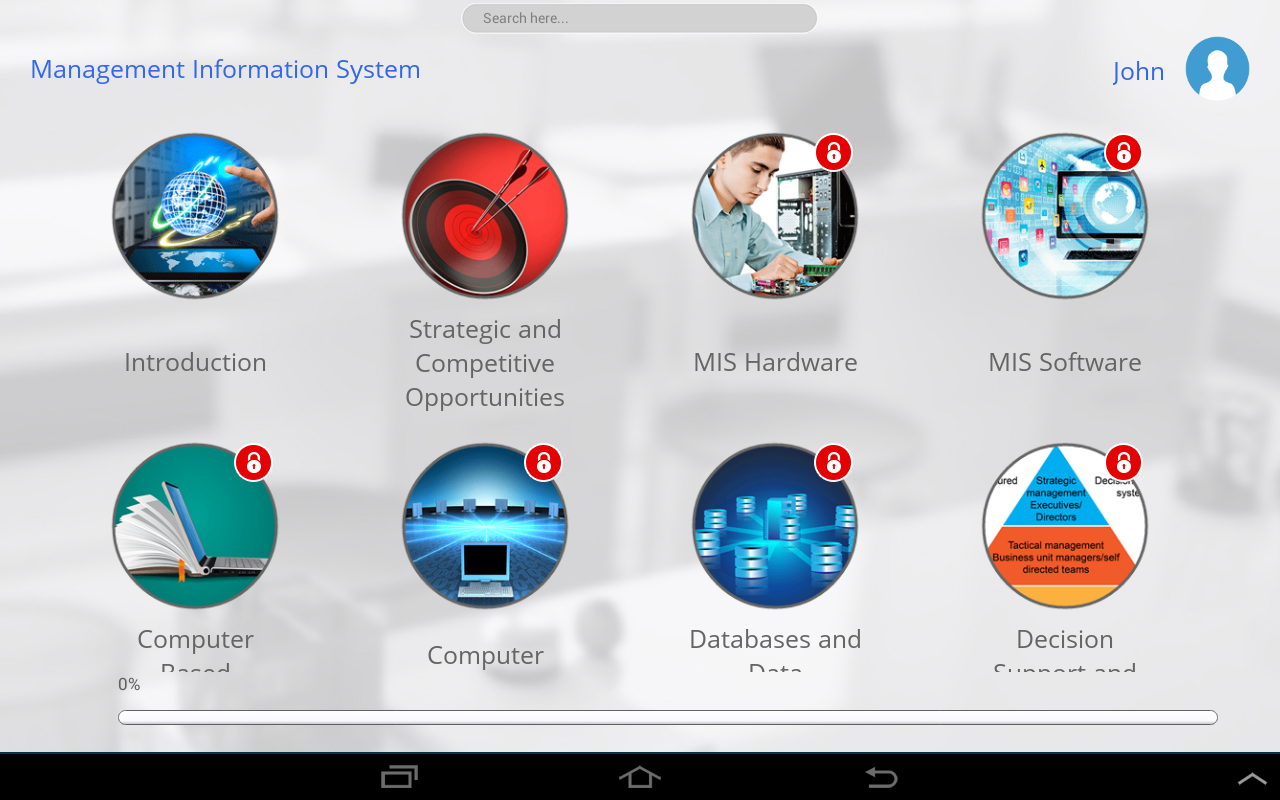Select the MIS Software monitor image
The height and width of the screenshot is (800, 1280).
click(1065, 216)
